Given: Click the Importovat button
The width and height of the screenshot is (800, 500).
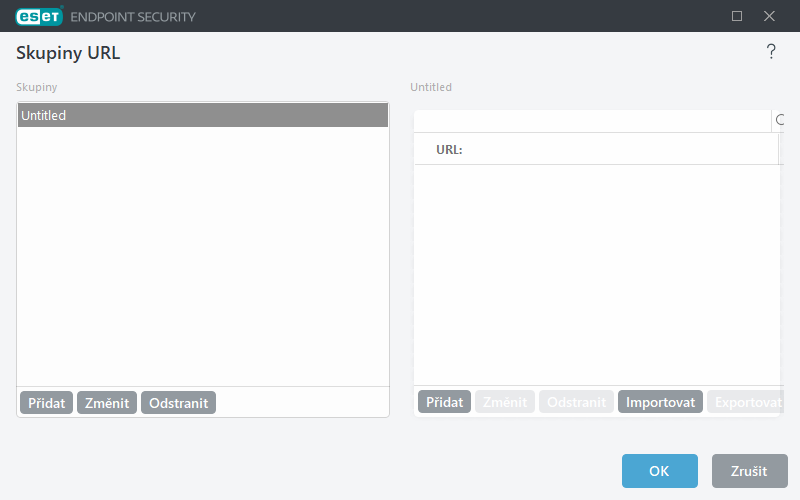Looking at the screenshot, I should (x=660, y=402).
